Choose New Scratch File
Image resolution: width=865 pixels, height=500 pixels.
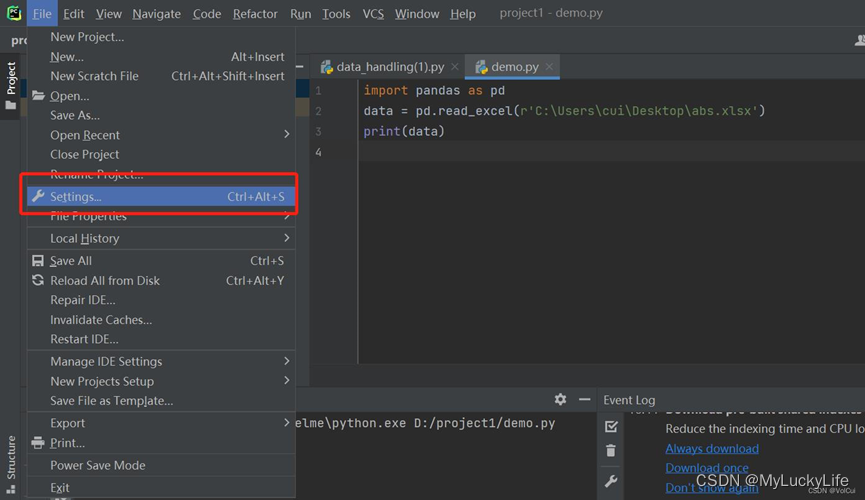pyautogui.click(x=161, y=76)
